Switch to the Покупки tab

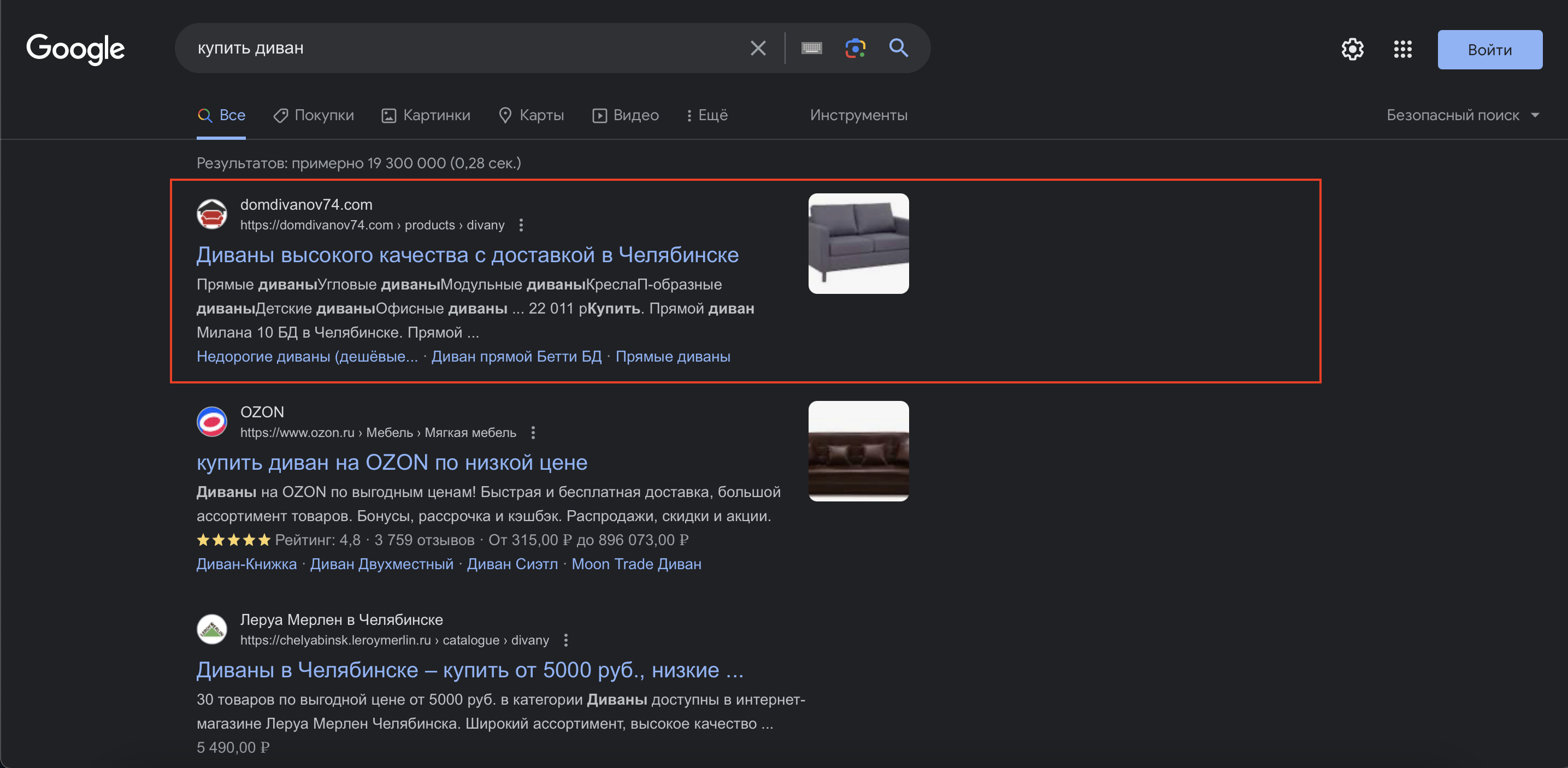(x=314, y=115)
